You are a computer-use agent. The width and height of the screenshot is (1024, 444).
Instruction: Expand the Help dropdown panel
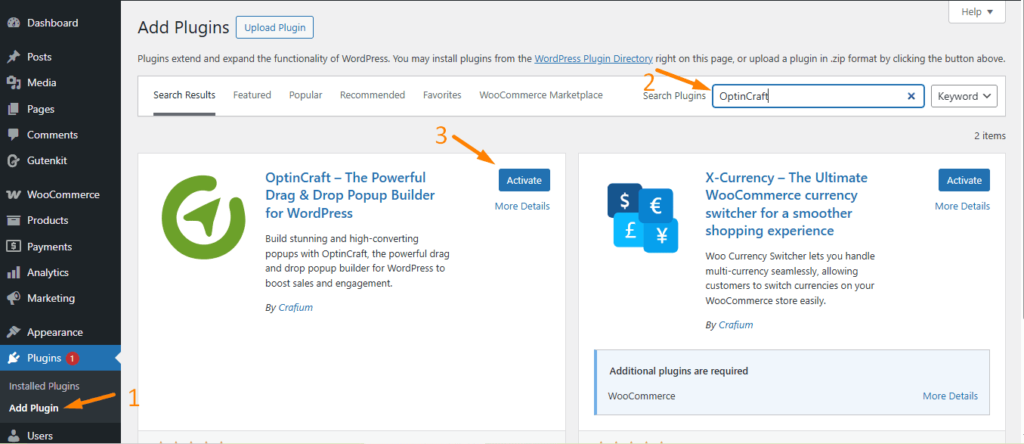click(x=976, y=12)
